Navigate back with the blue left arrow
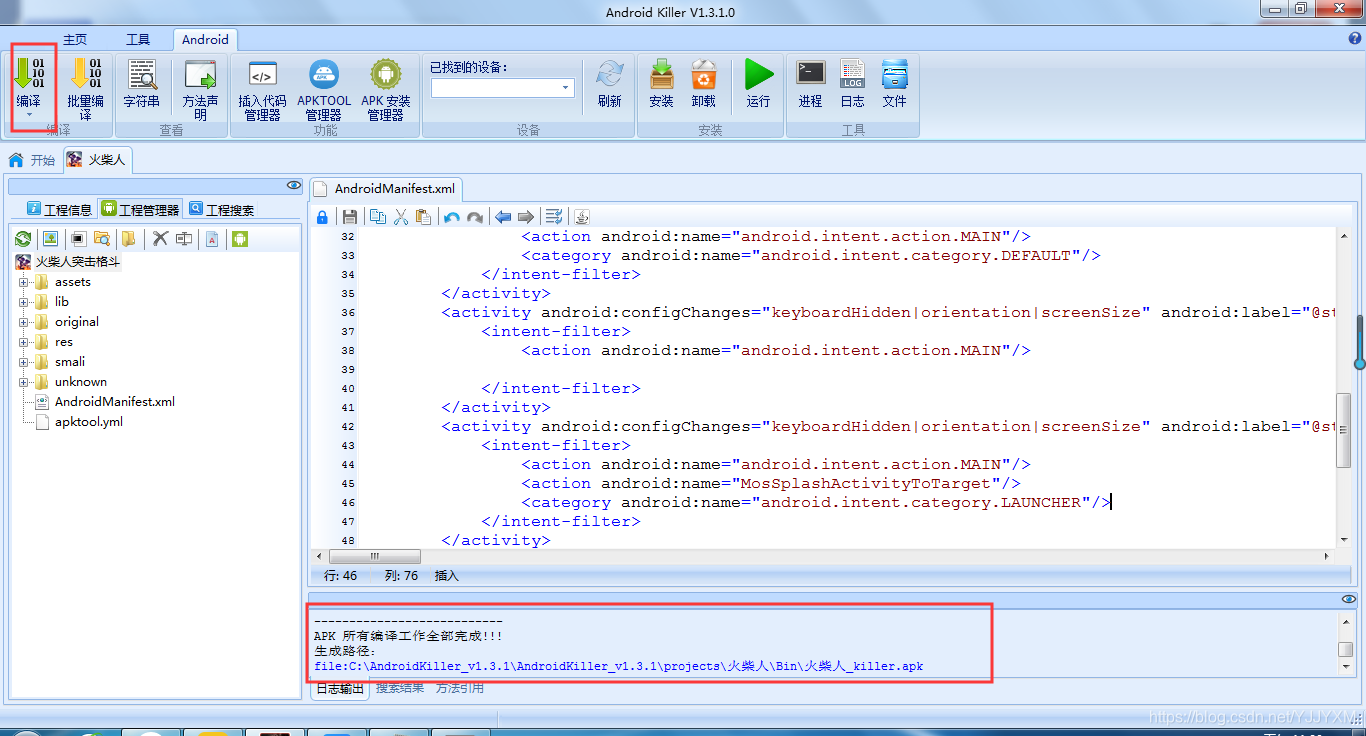The width and height of the screenshot is (1366, 736). coord(503,217)
